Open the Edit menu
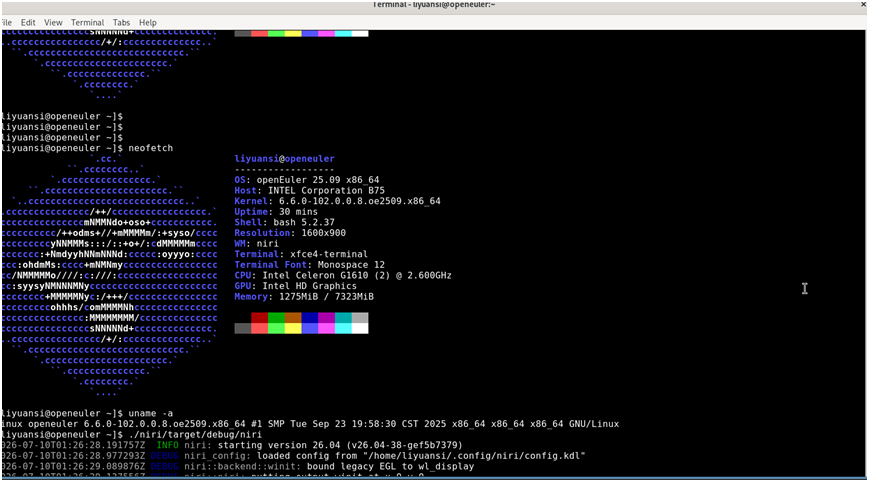 [28, 23]
